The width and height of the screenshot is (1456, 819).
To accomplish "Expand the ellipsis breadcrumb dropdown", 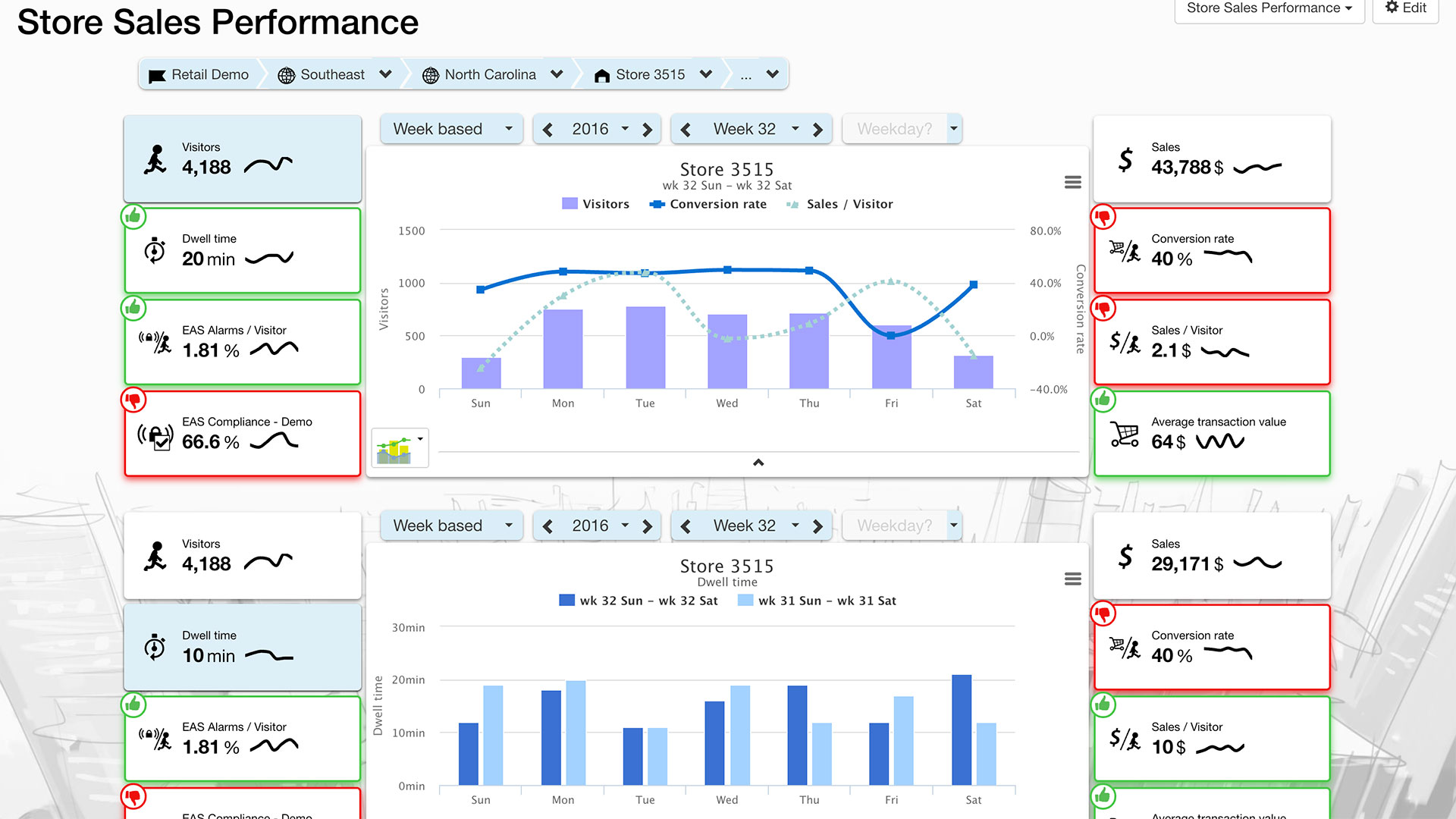I will pyautogui.click(x=773, y=74).
